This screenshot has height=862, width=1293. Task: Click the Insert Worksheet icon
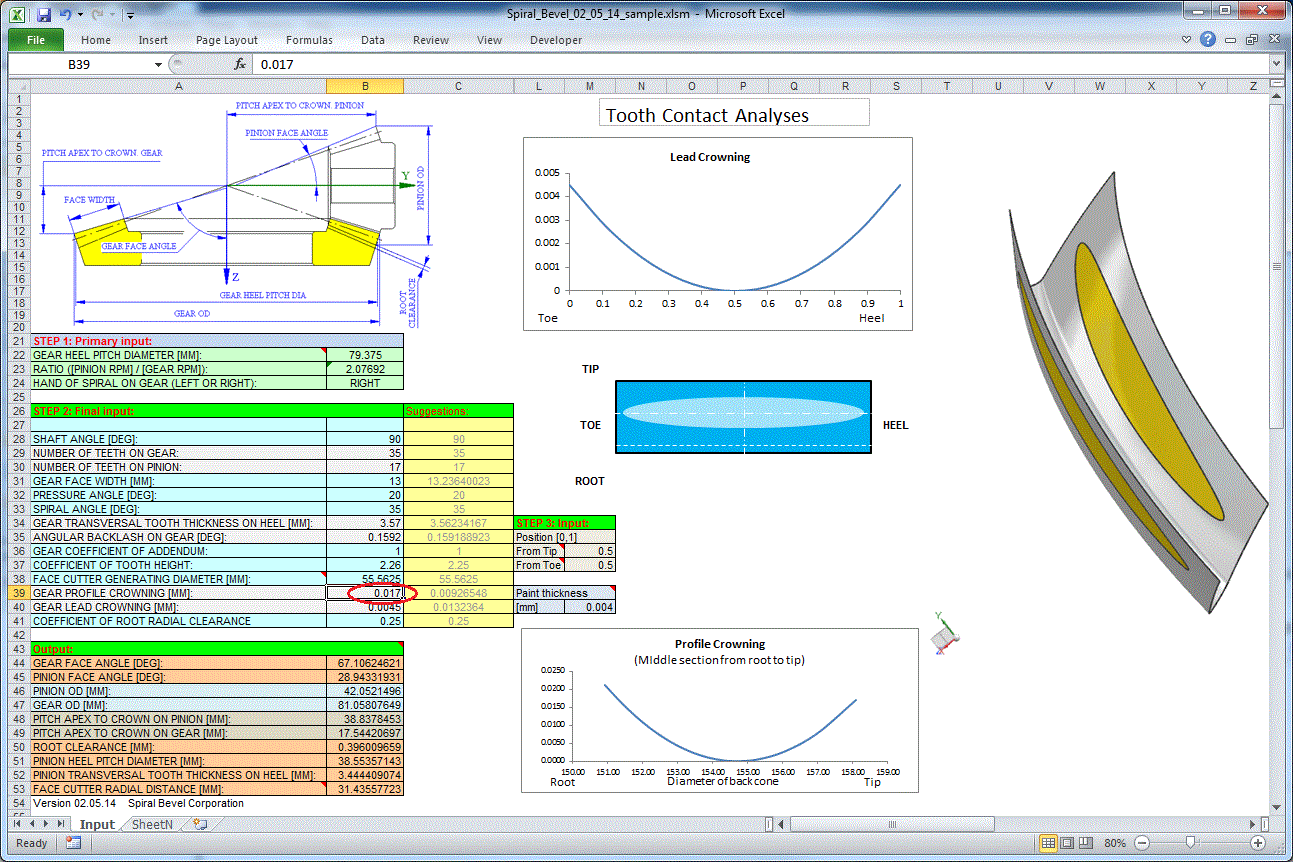pyautogui.click(x=200, y=824)
